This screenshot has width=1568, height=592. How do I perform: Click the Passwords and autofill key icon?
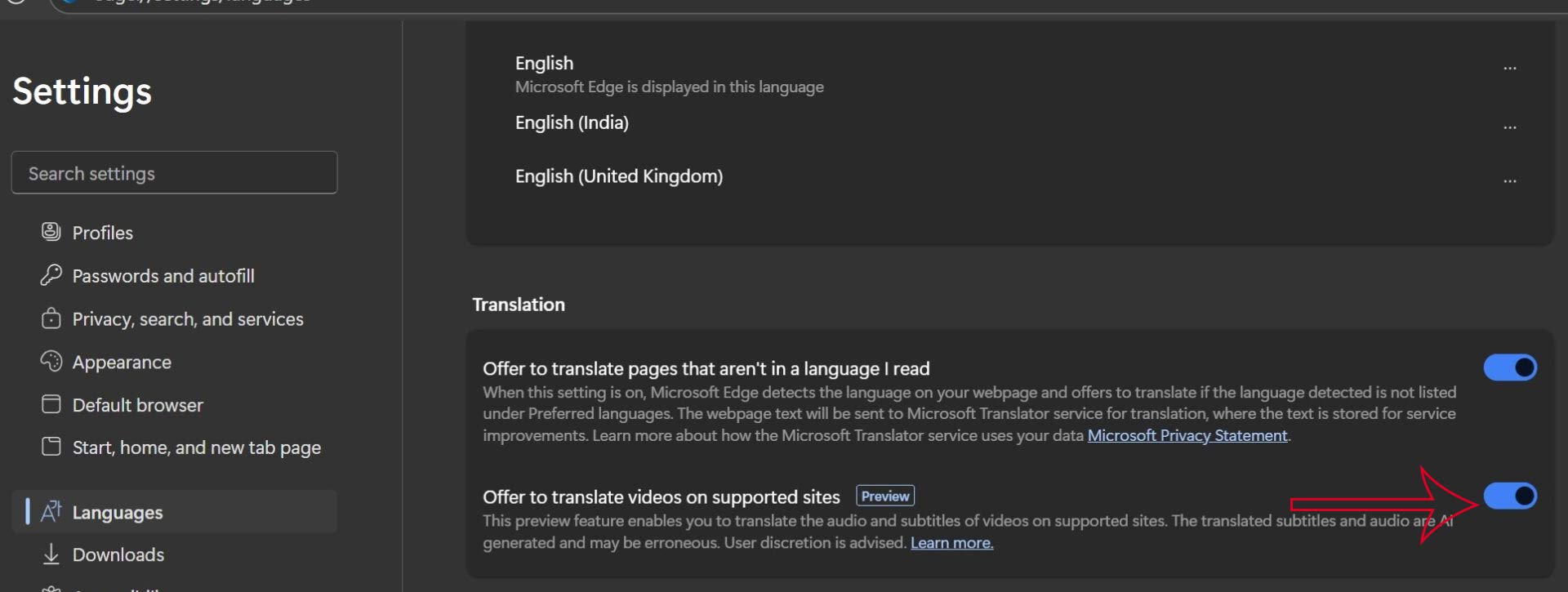tap(51, 275)
